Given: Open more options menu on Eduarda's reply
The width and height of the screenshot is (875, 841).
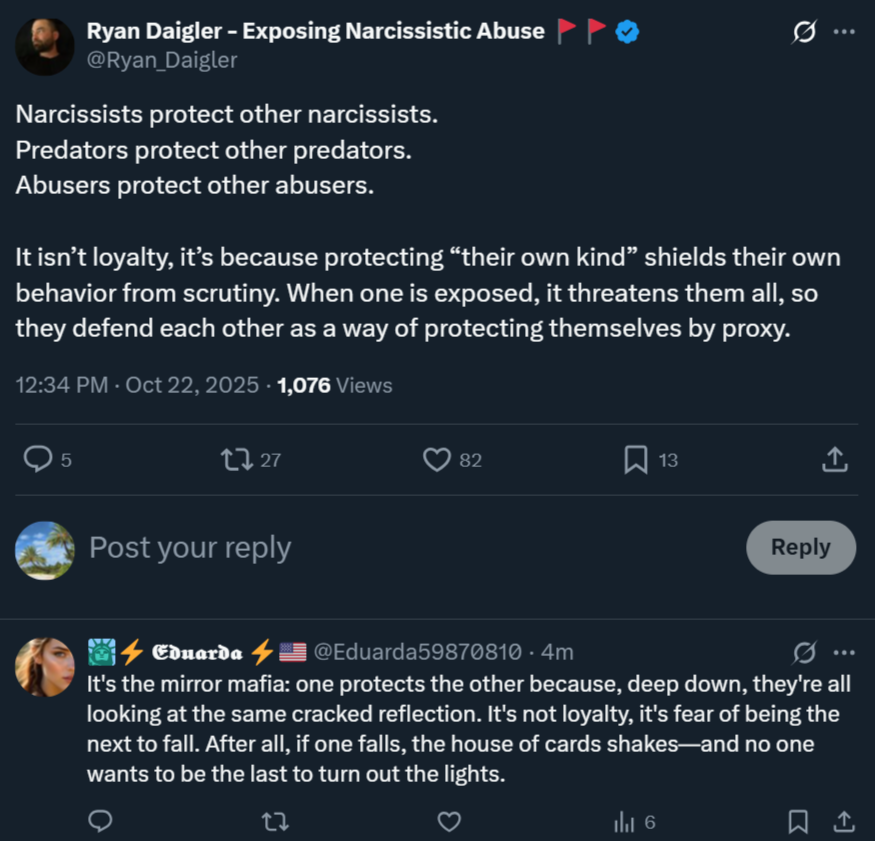Looking at the screenshot, I should (x=844, y=652).
